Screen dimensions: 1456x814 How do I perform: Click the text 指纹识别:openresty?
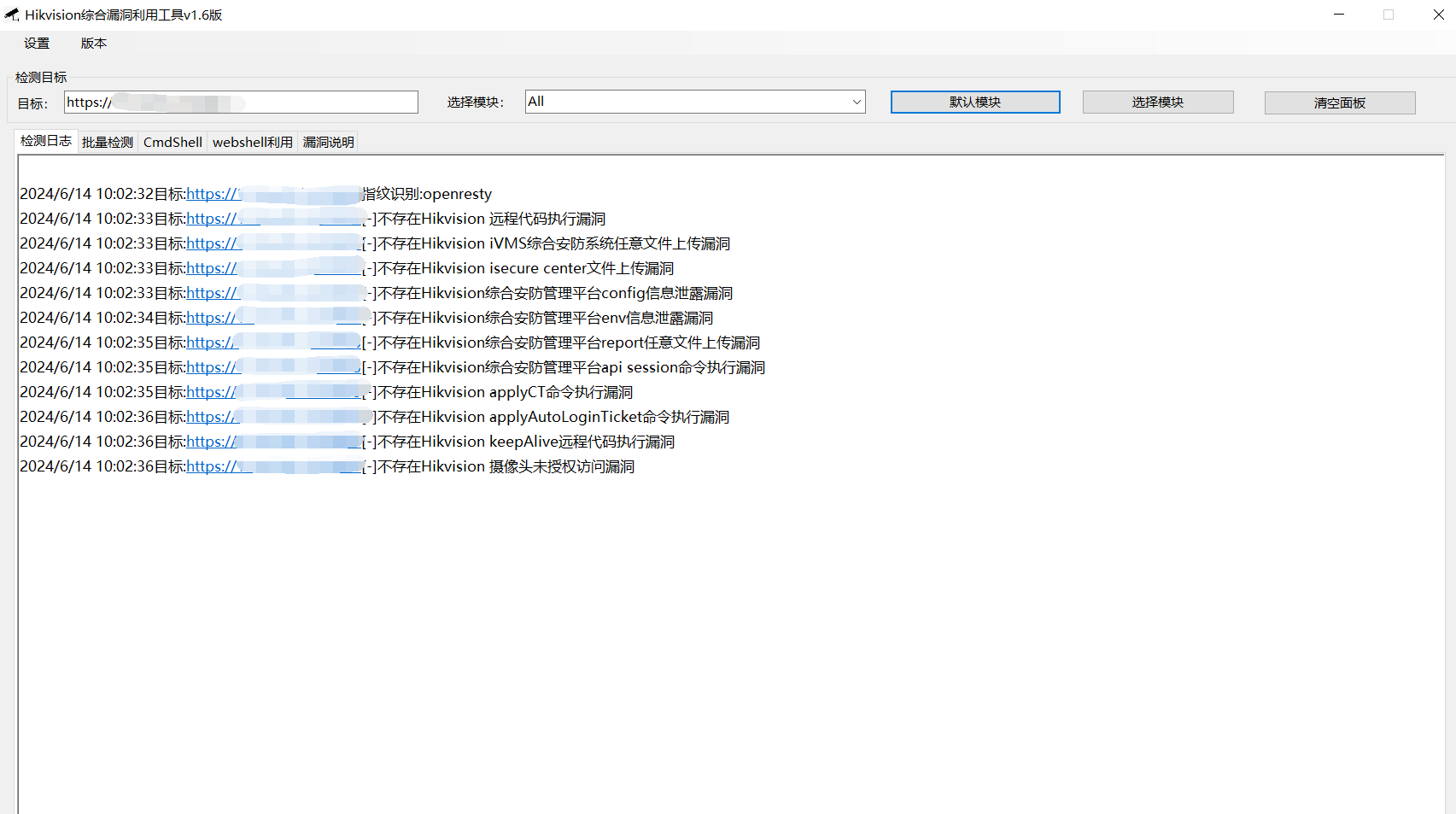pyautogui.click(x=428, y=195)
